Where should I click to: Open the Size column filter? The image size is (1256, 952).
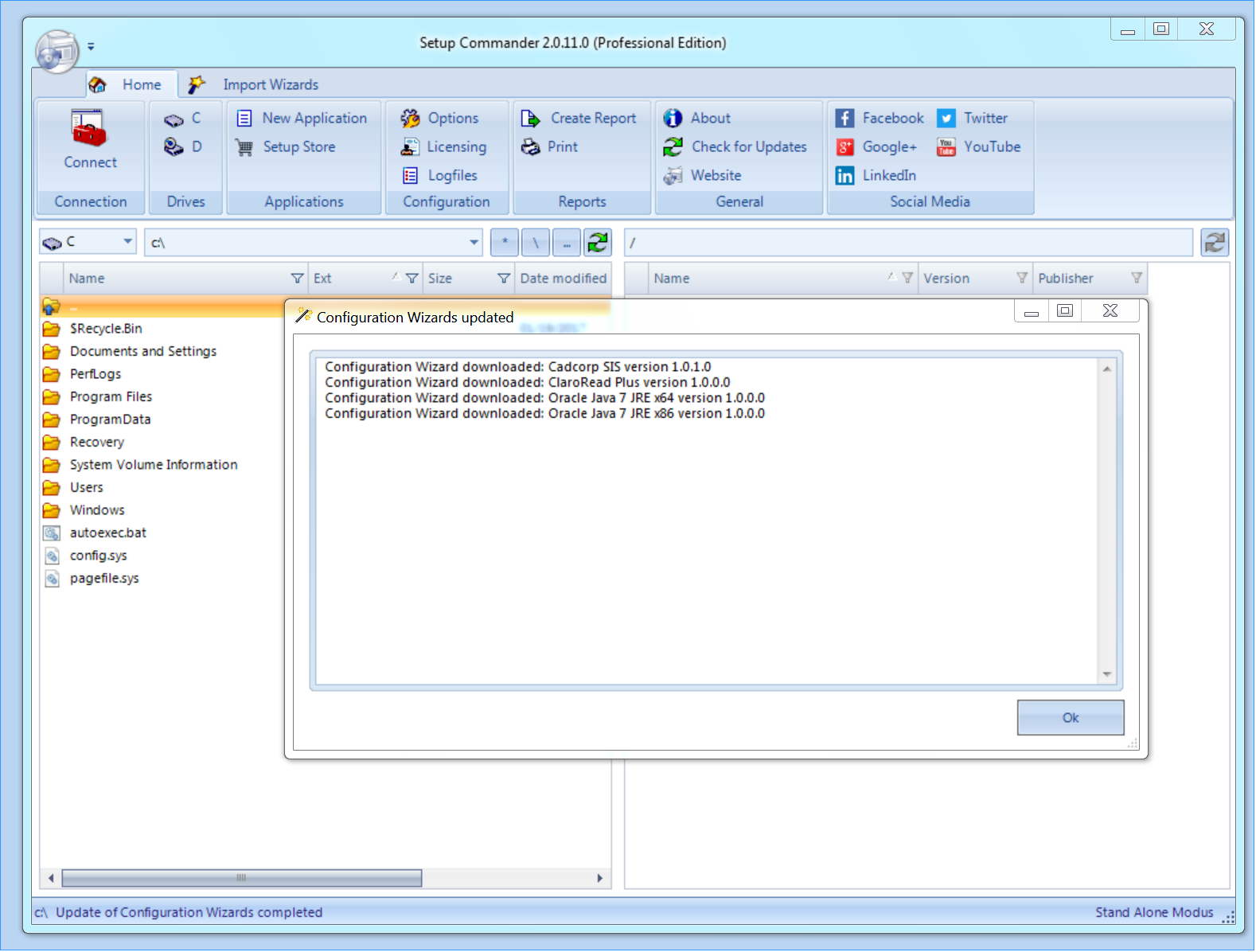[503, 279]
